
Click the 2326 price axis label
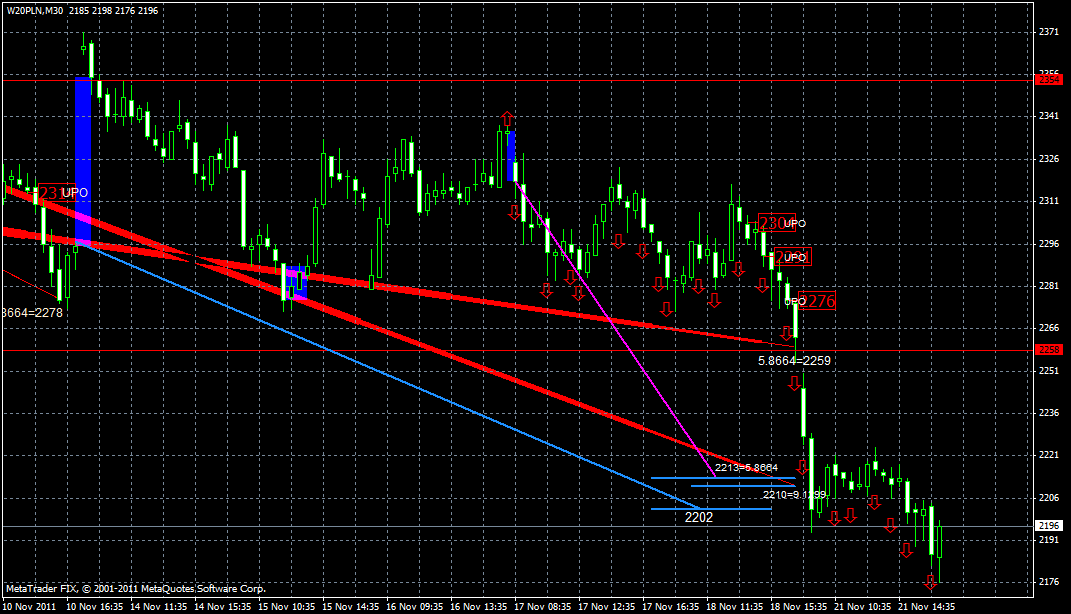click(x=1048, y=158)
